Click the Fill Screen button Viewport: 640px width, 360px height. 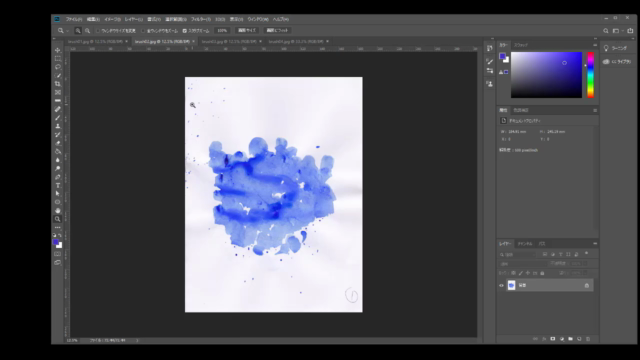coord(277,31)
